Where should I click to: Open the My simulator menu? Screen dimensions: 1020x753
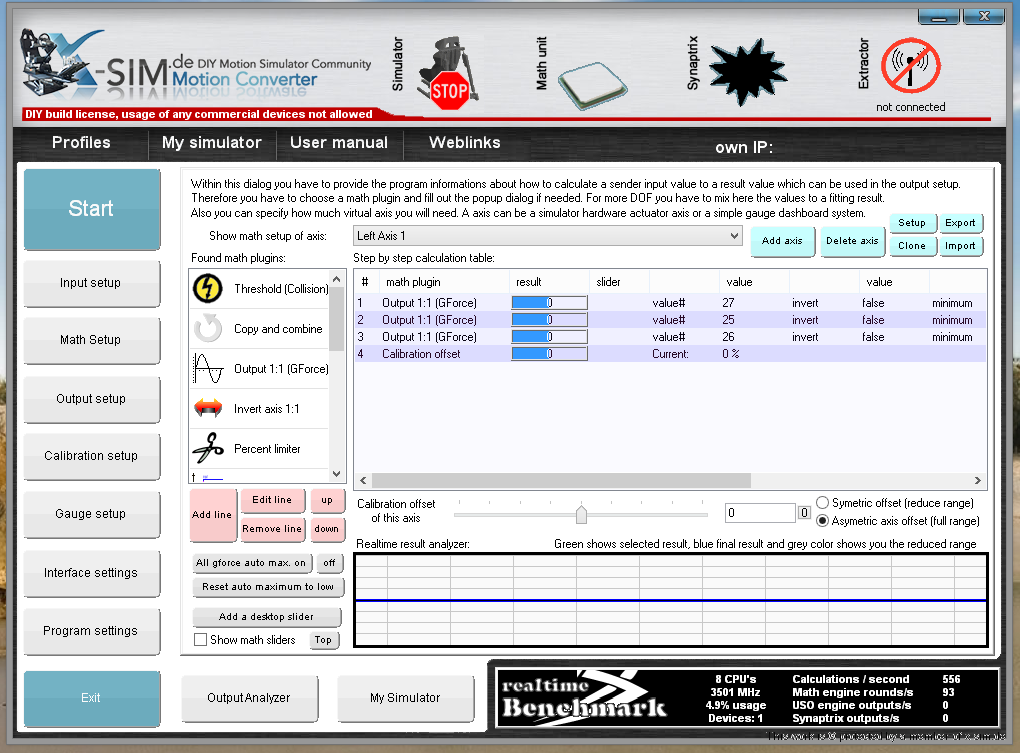212,142
